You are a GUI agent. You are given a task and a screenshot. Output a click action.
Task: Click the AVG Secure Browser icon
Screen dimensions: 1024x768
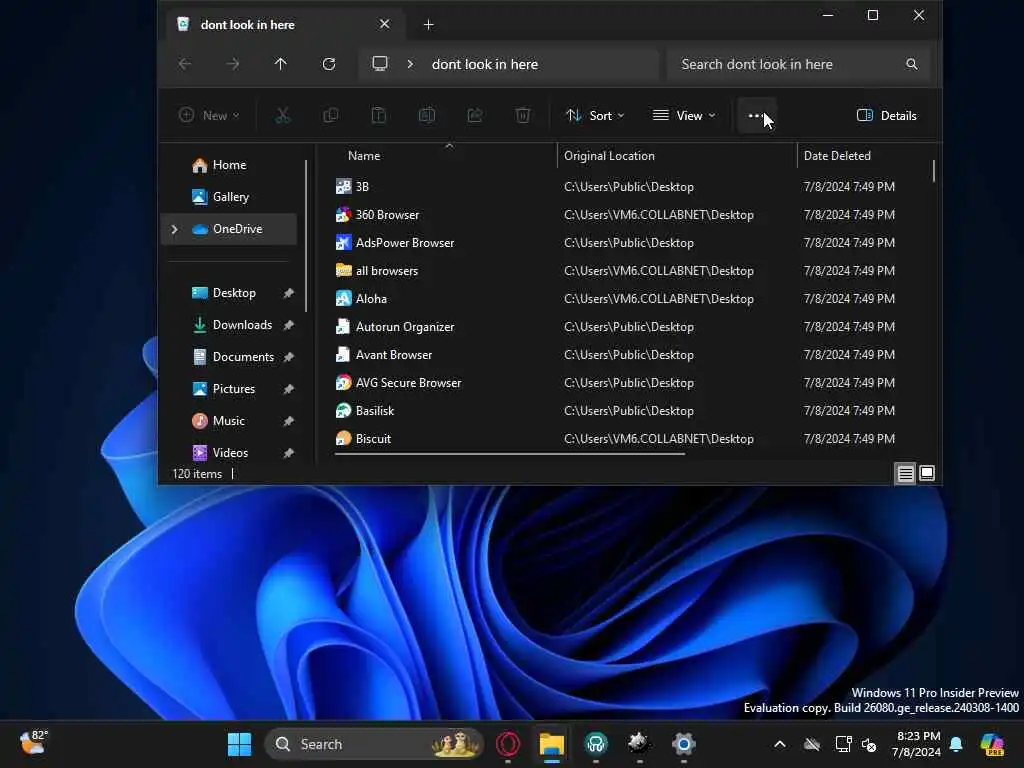coord(344,382)
